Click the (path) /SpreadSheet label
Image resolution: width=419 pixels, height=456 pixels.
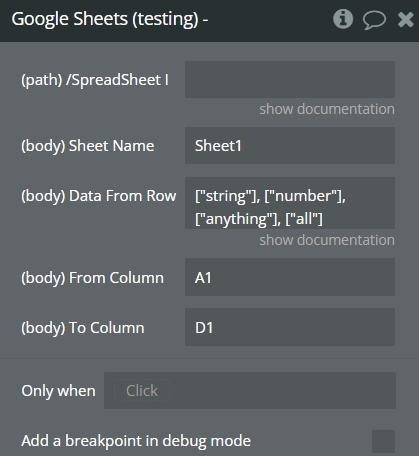click(x=95, y=80)
